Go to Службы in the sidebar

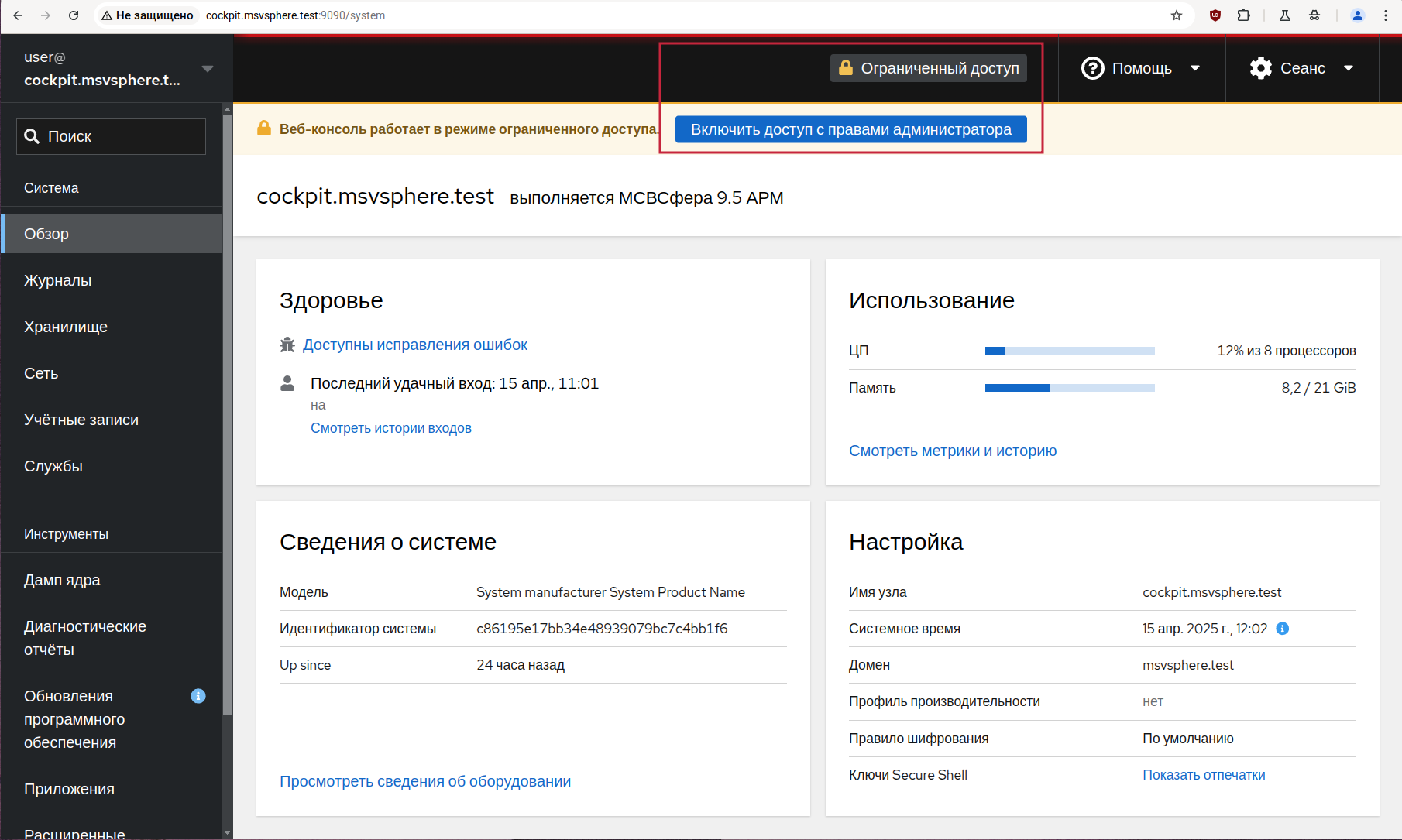(x=53, y=466)
